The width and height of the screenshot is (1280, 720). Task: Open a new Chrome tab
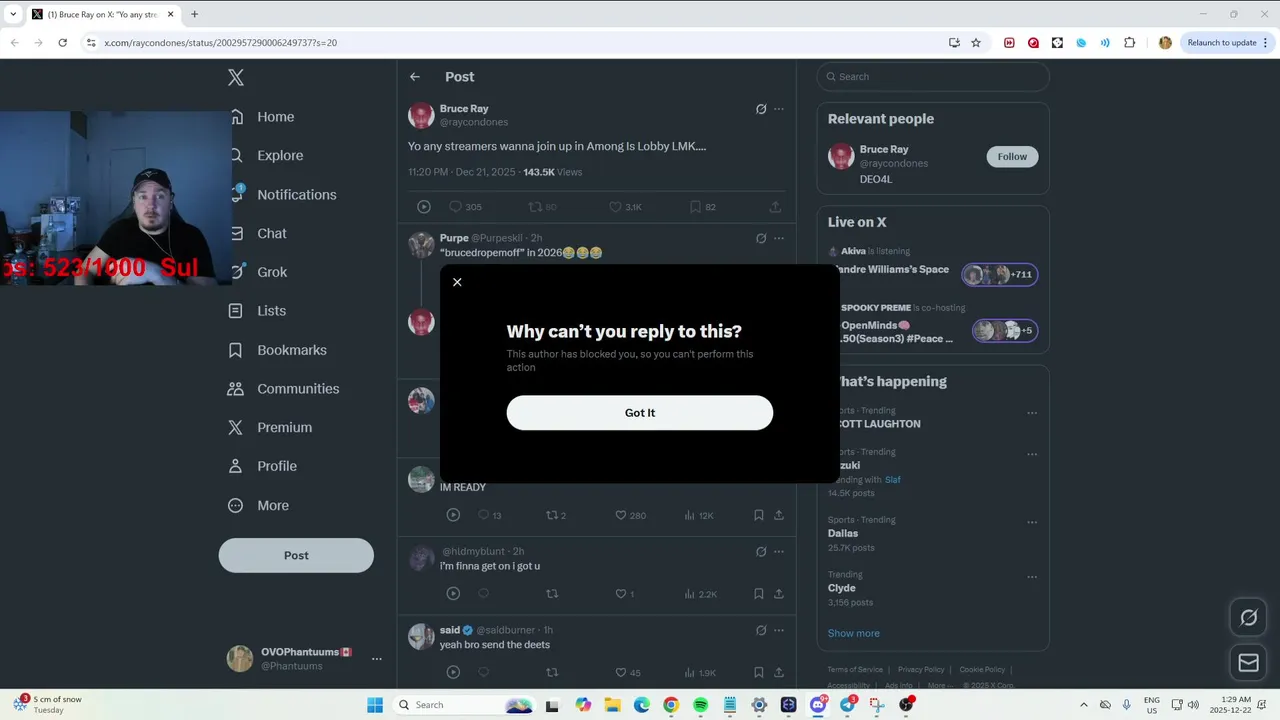point(194,14)
